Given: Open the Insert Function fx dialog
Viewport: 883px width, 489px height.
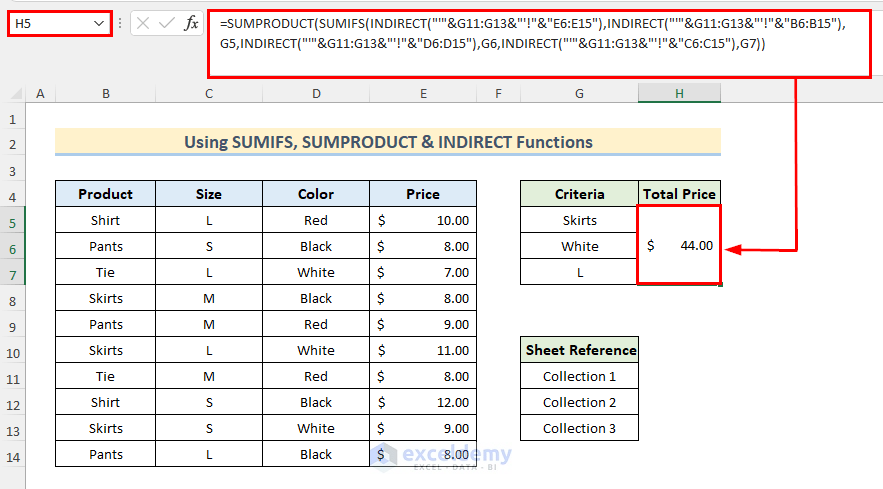Looking at the screenshot, I should click(191, 23).
